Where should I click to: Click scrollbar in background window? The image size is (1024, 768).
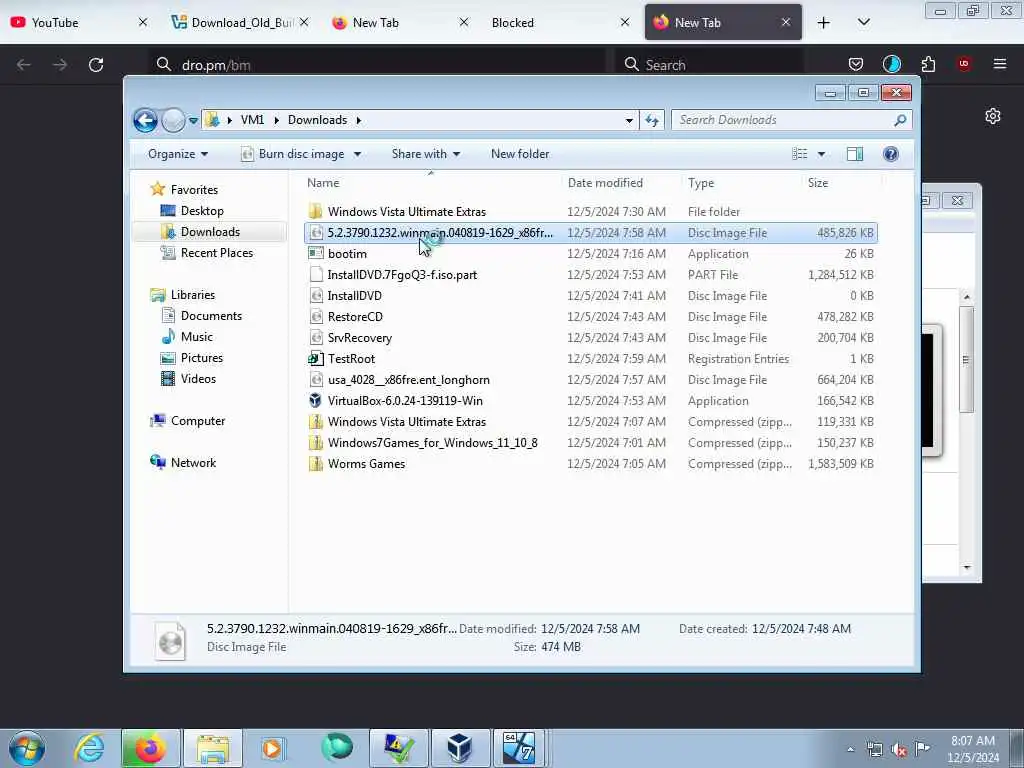[x=967, y=360]
